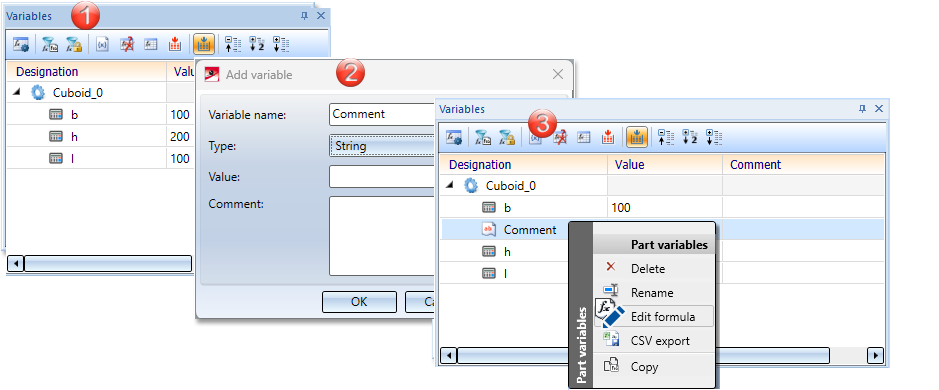Click collapse-all list icon in Variables window behind dialog
Screen dimensions: 939x390
tap(232, 44)
